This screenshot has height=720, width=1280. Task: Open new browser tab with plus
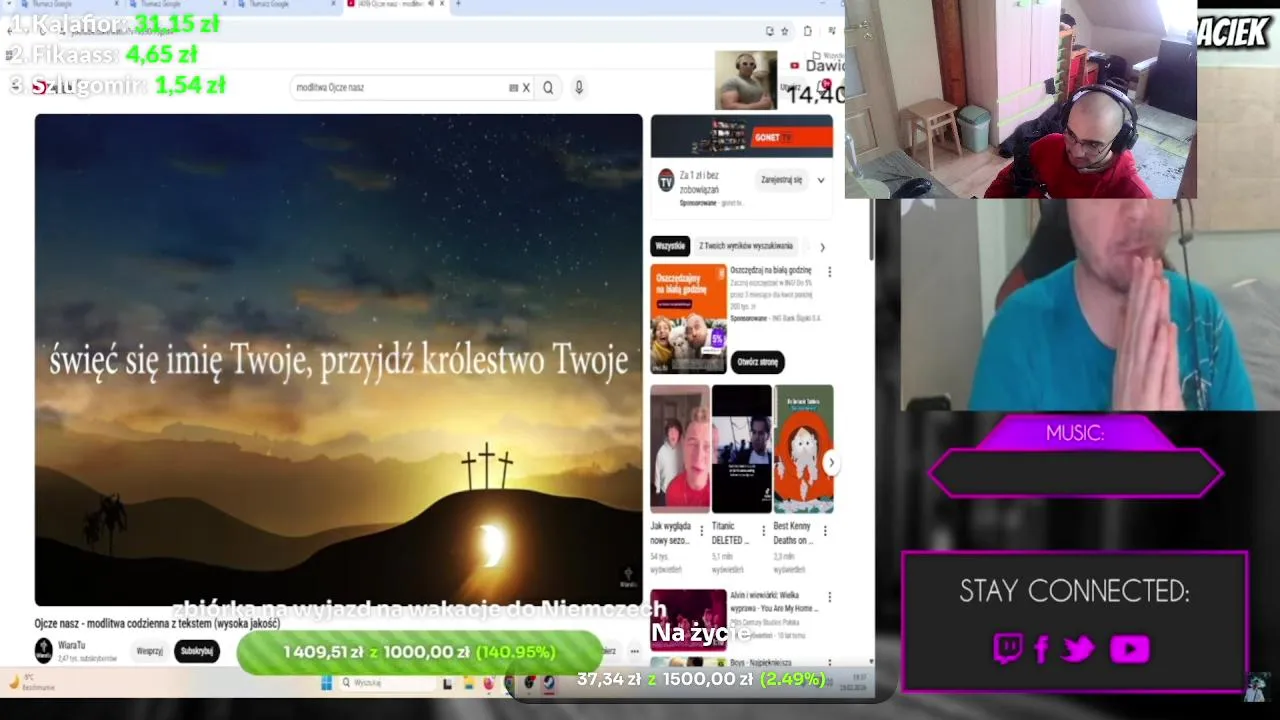[458, 4]
